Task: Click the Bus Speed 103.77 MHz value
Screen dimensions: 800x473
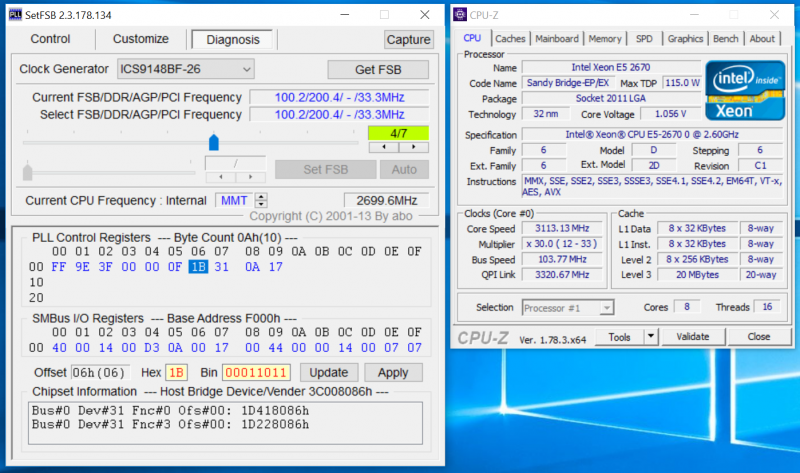Action: (562, 259)
